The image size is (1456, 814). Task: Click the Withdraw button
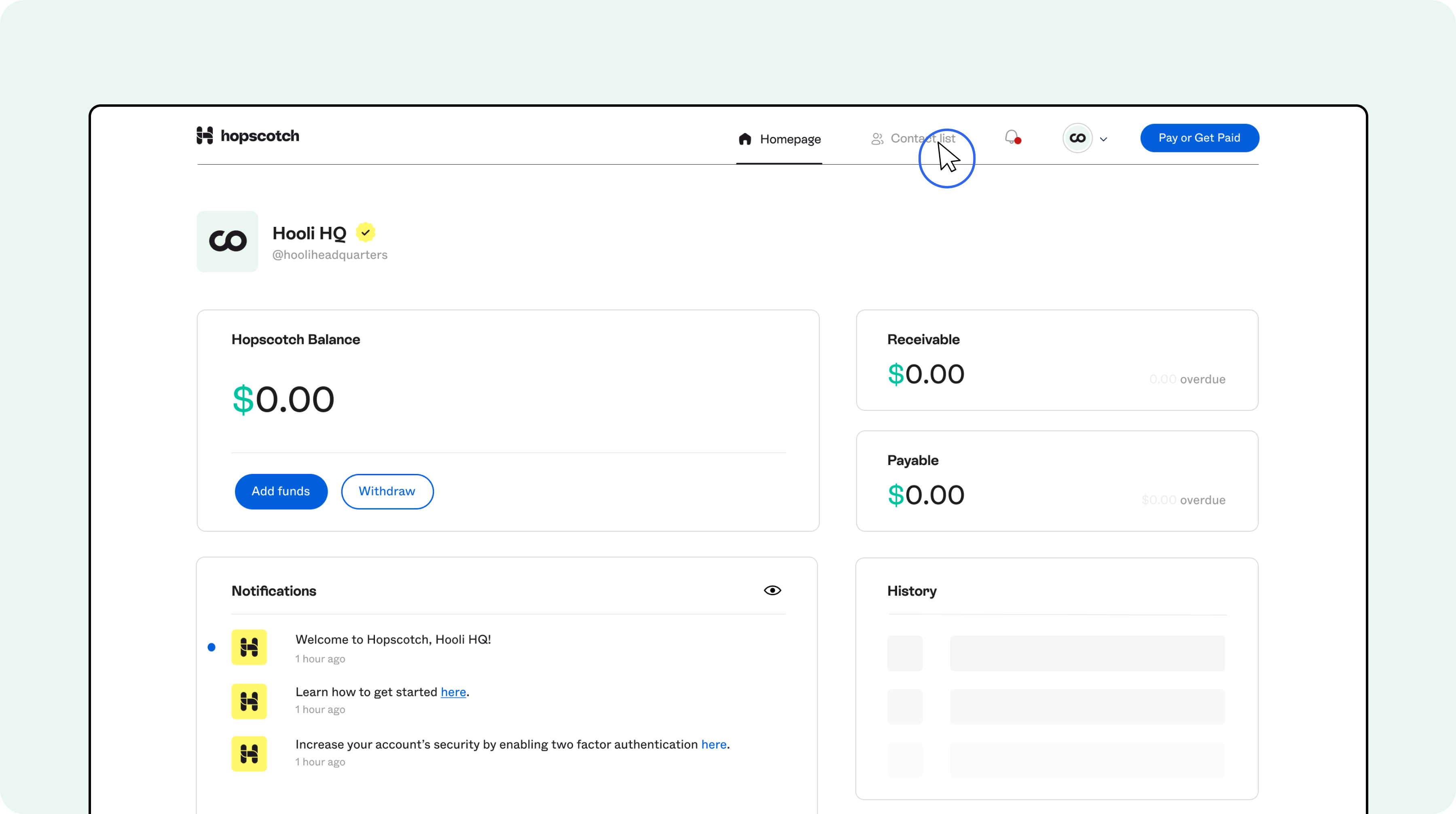click(387, 491)
